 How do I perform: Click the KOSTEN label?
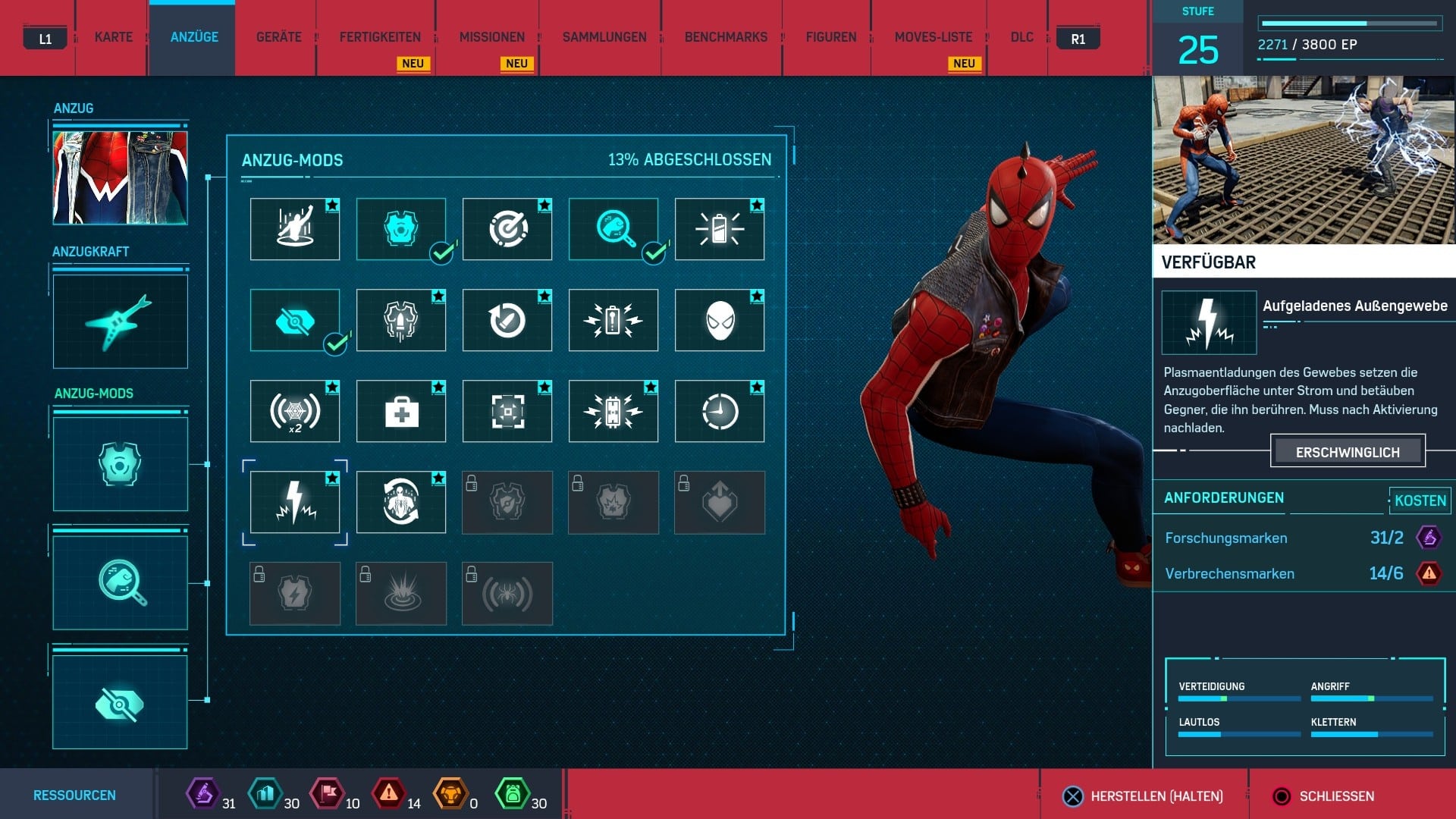click(x=1420, y=500)
